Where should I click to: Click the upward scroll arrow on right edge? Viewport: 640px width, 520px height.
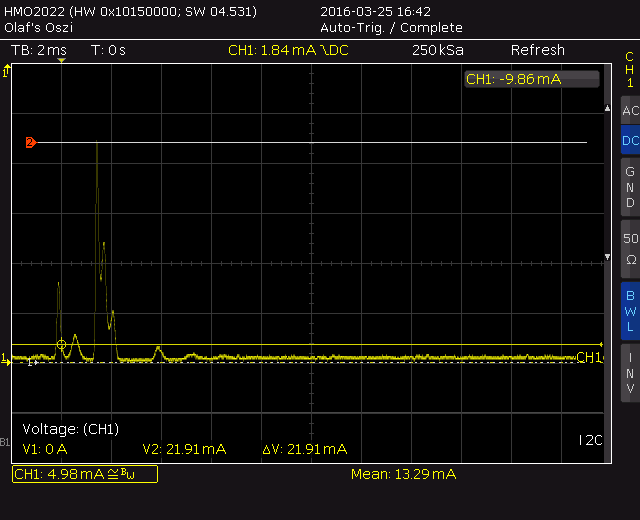[607, 108]
